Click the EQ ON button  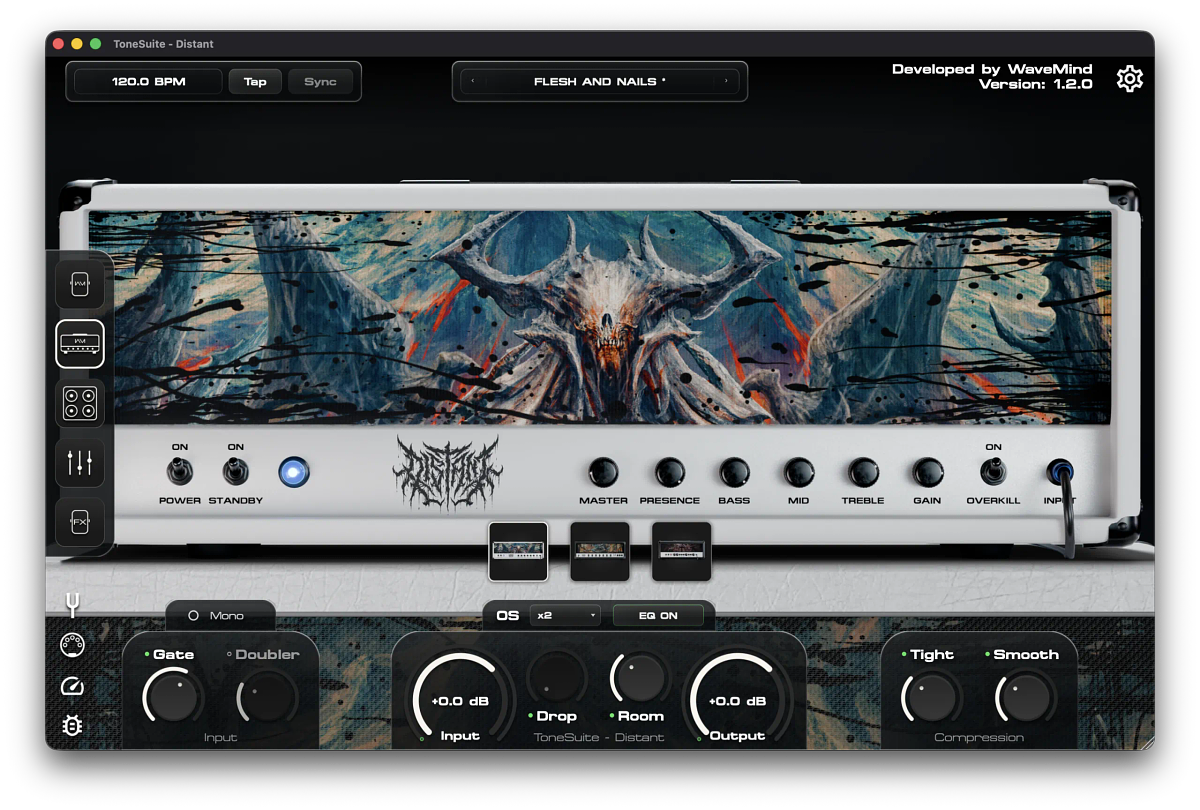pos(658,616)
